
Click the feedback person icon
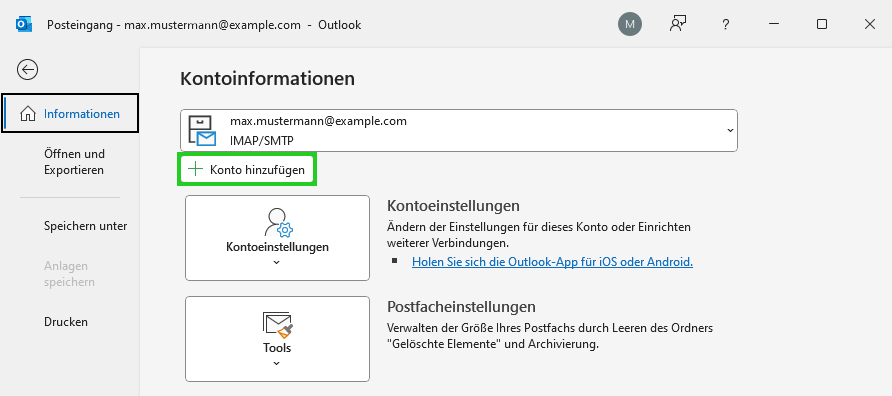coord(678,24)
